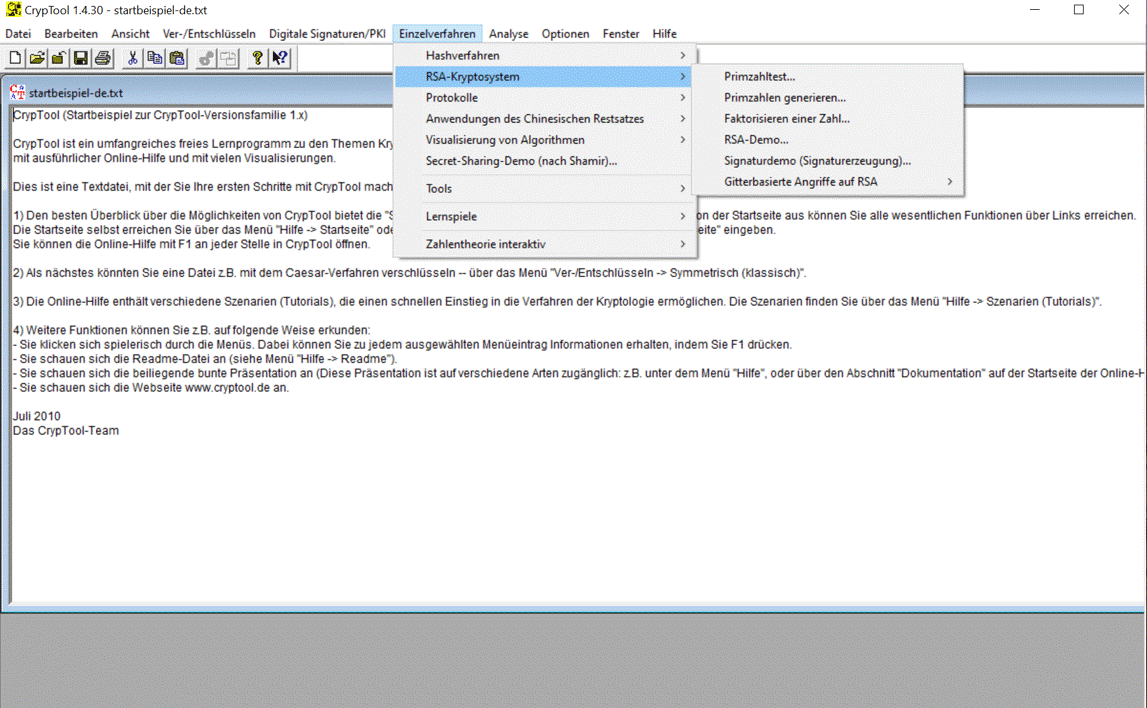The width and height of the screenshot is (1147, 708).
Task: Open the Bearbeiten menu
Action: pyautogui.click(x=71, y=34)
